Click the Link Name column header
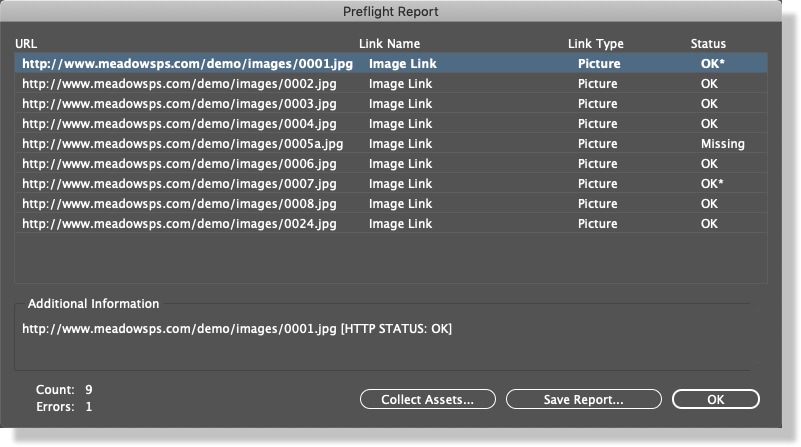 click(389, 44)
